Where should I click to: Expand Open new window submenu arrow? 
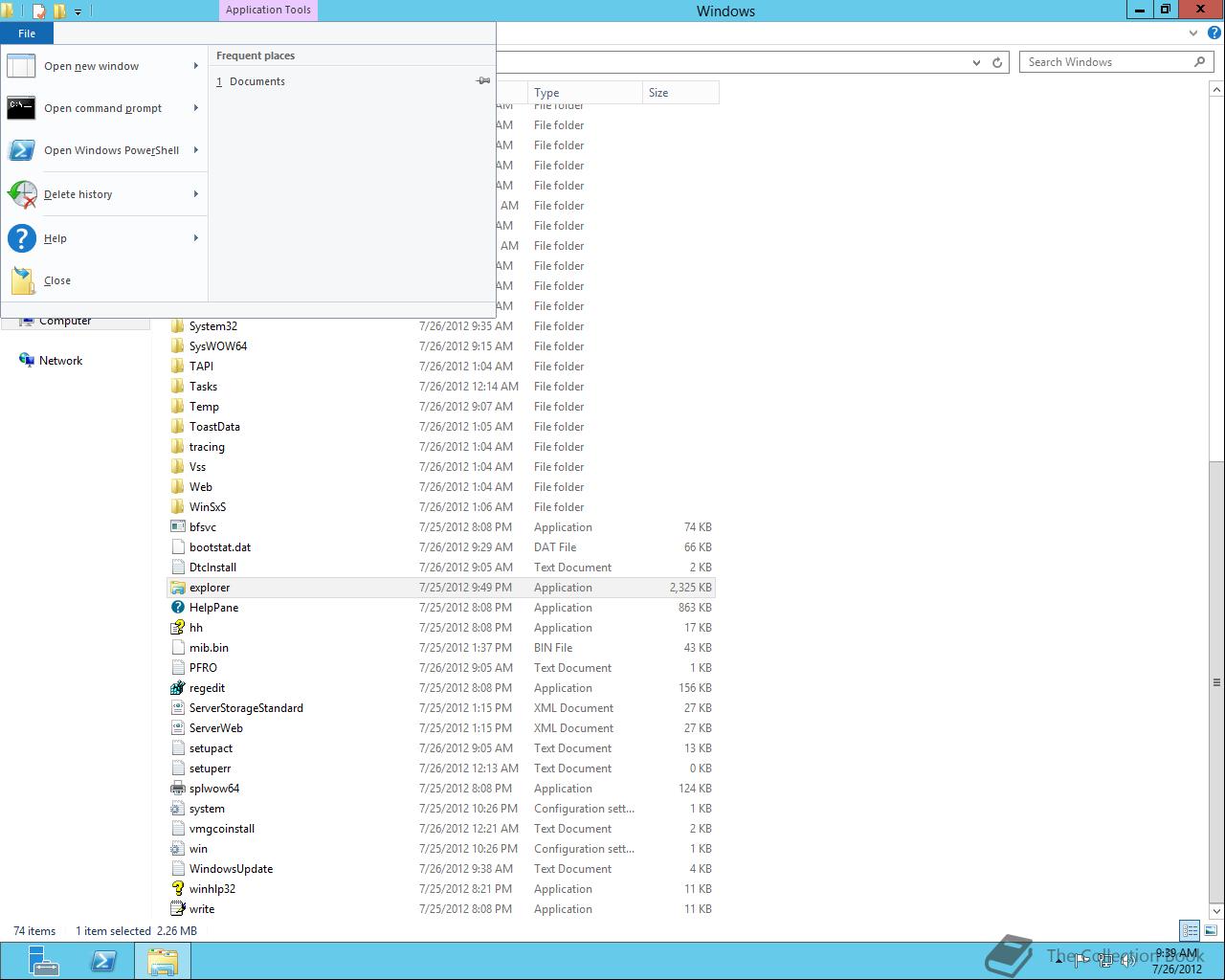(x=196, y=66)
